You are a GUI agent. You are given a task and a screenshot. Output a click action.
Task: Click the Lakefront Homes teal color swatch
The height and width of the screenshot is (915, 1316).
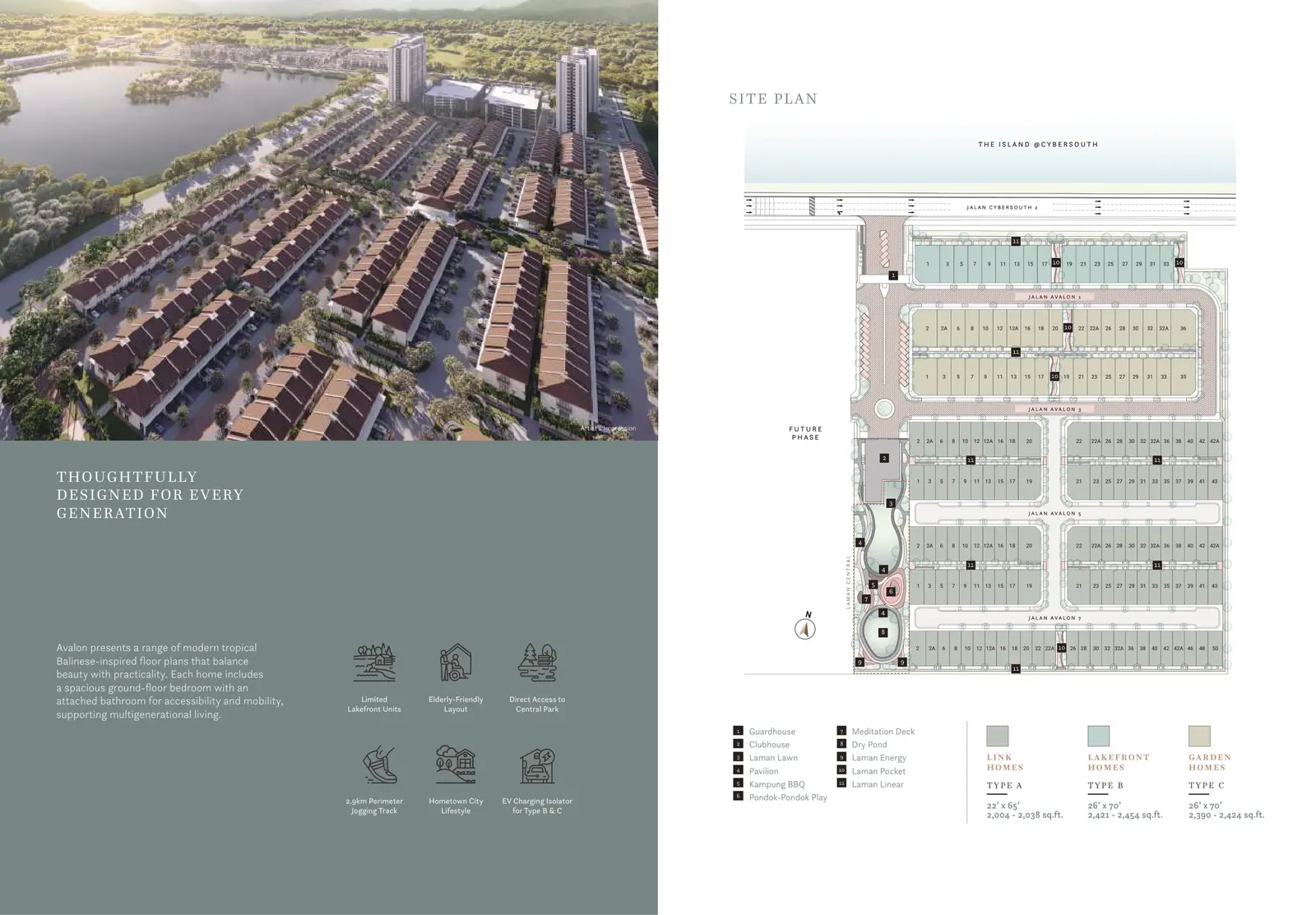coord(1099,736)
